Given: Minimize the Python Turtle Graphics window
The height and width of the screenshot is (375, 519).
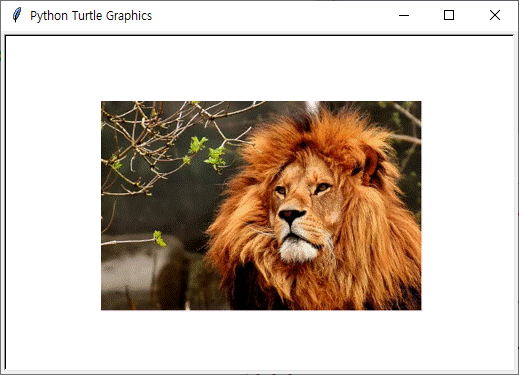Looking at the screenshot, I should coord(404,15).
